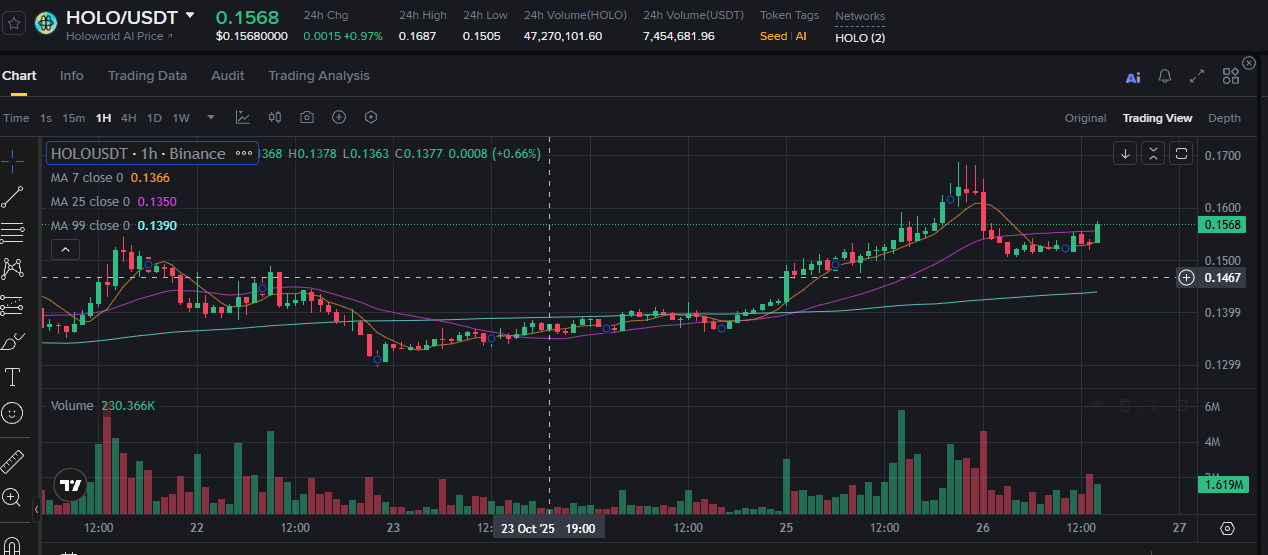Switch to Trading View chart mode

(1157, 118)
